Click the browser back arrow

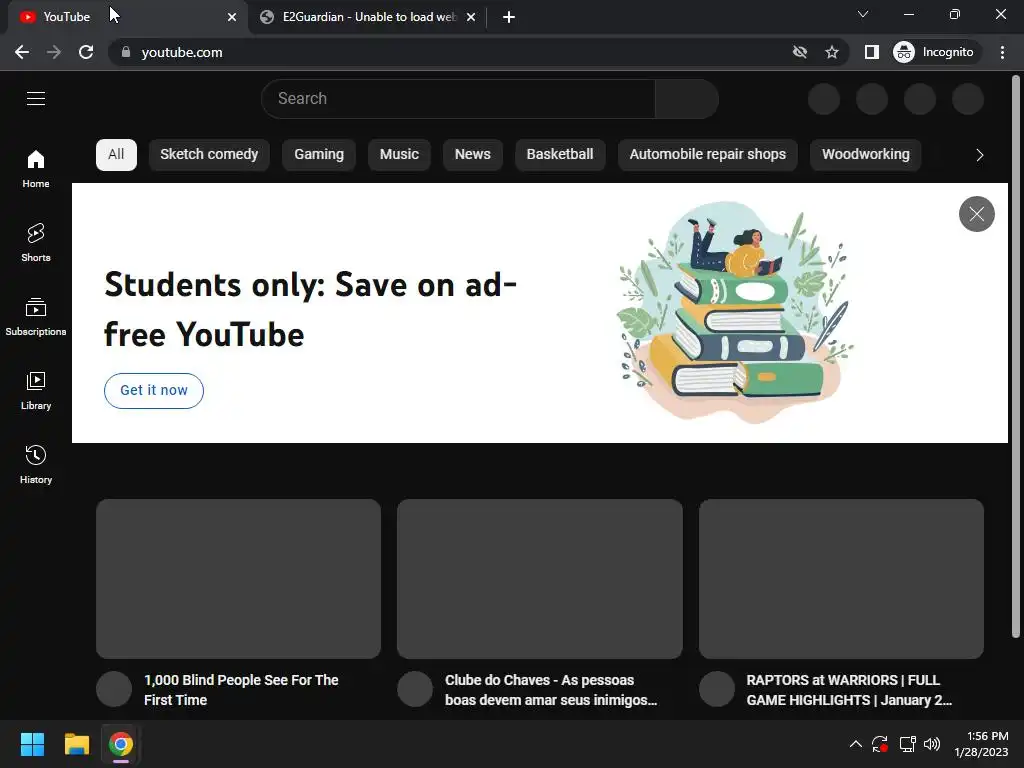point(22,52)
